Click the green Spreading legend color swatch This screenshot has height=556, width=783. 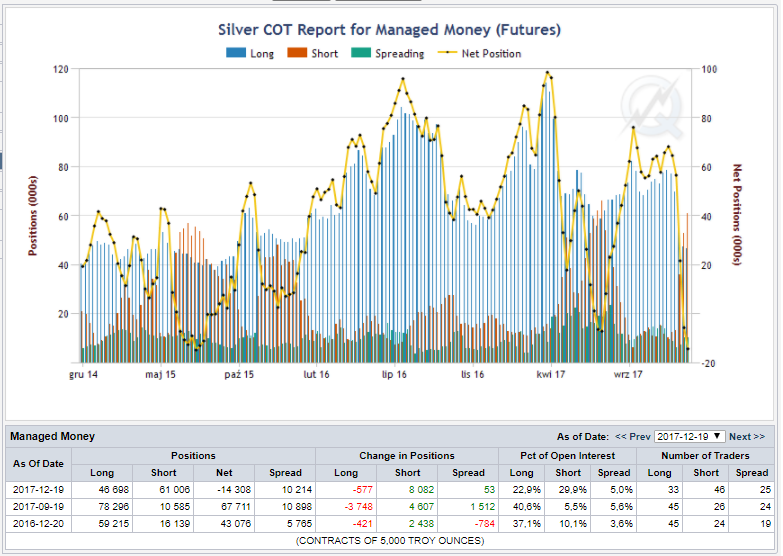tap(361, 52)
